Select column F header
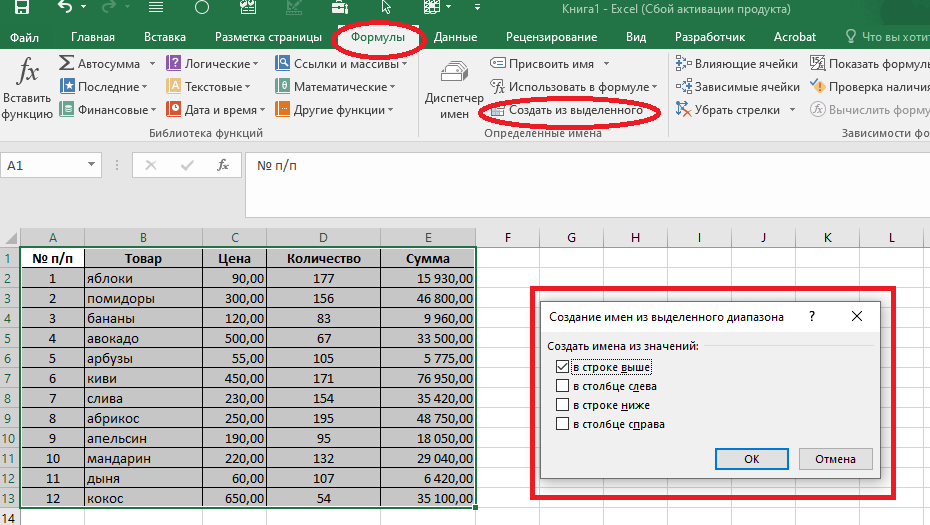930x525 pixels. tap(508, 238)
